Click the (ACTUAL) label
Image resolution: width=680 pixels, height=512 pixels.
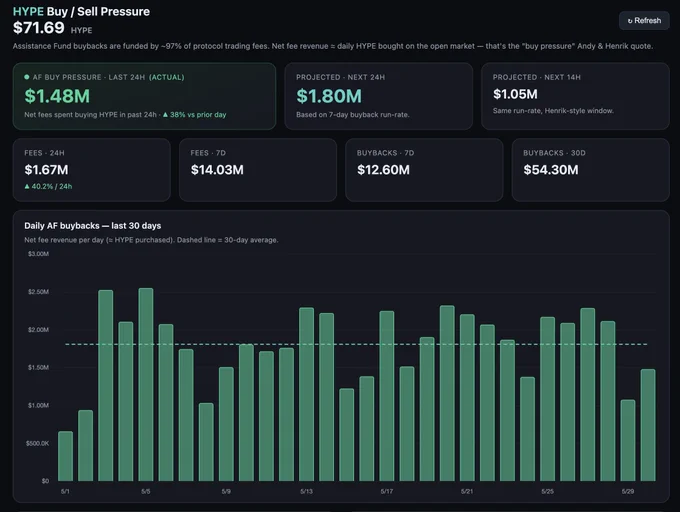click(167, 77)
